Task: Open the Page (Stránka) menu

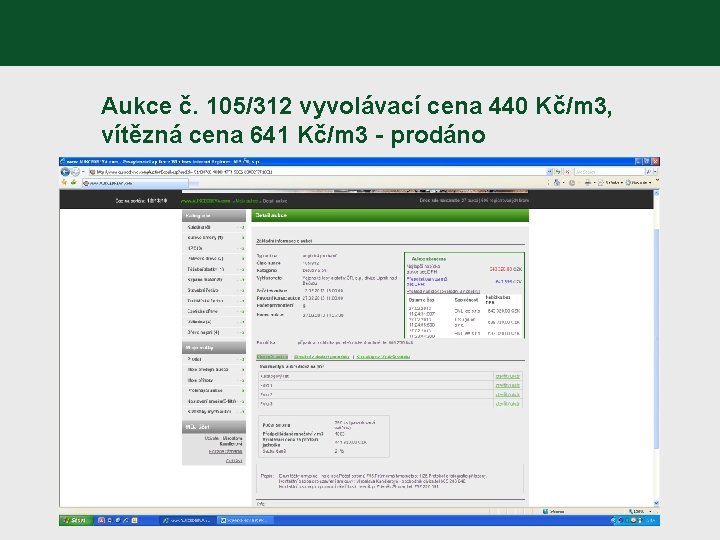Action: [610, 183]
